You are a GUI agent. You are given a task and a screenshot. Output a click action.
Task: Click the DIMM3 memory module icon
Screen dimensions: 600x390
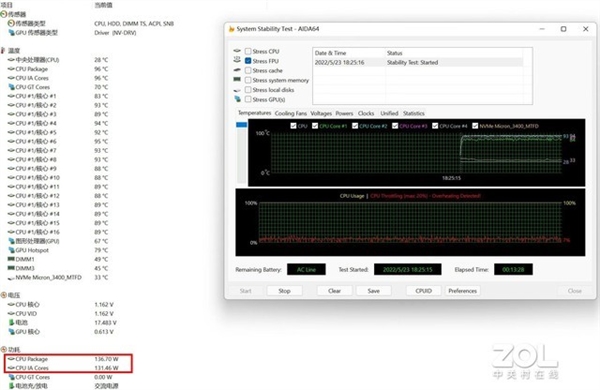click(x=11, y=268)
